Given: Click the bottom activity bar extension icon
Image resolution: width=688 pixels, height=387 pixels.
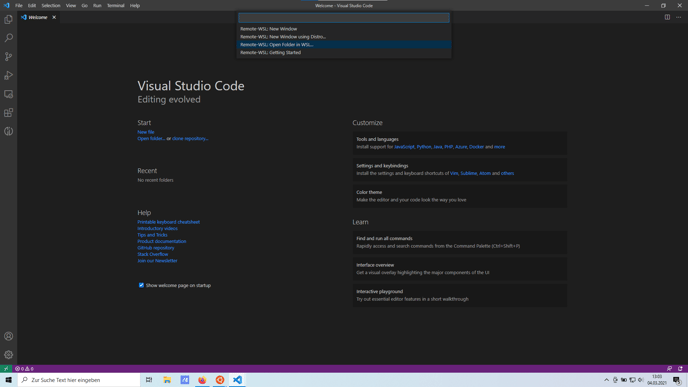Looking at the screenshot, I should coord(8,131).
